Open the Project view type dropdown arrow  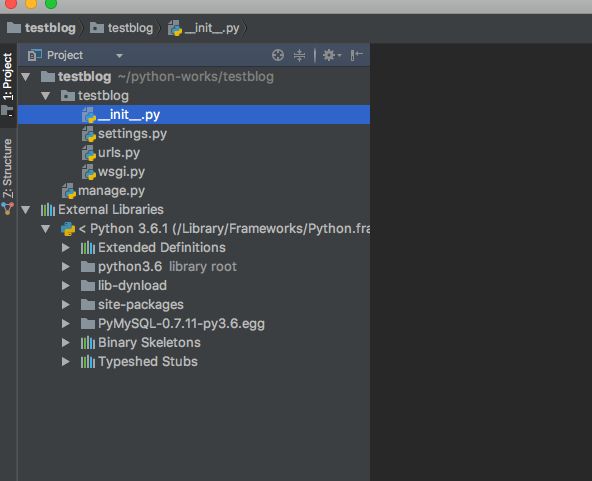pyautogui.click(x=119, y=56)
